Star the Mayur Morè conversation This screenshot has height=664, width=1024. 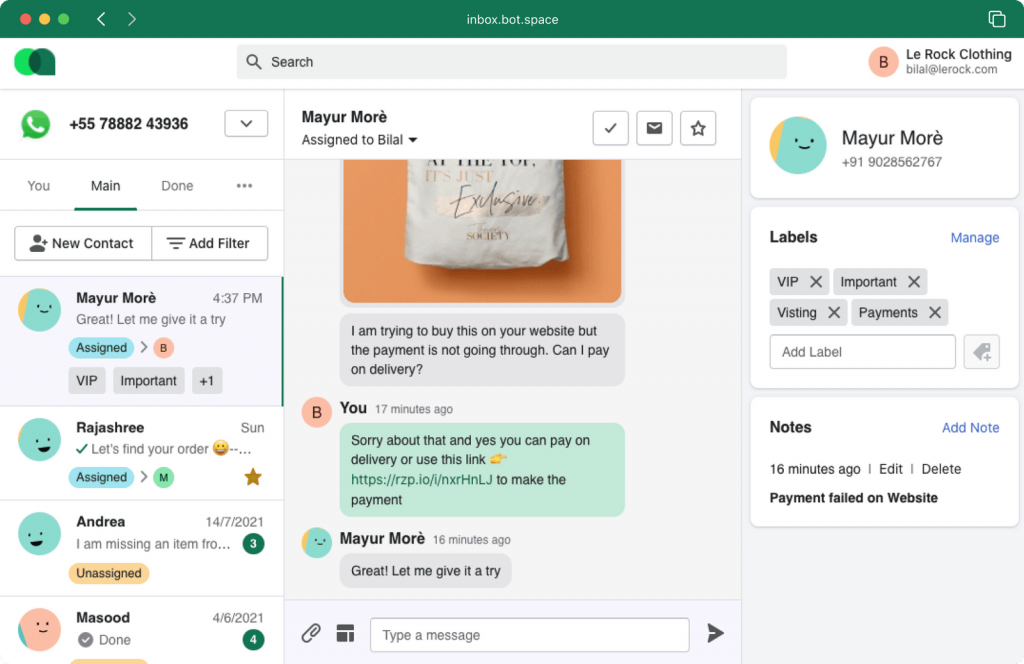[x=698, y=128]
